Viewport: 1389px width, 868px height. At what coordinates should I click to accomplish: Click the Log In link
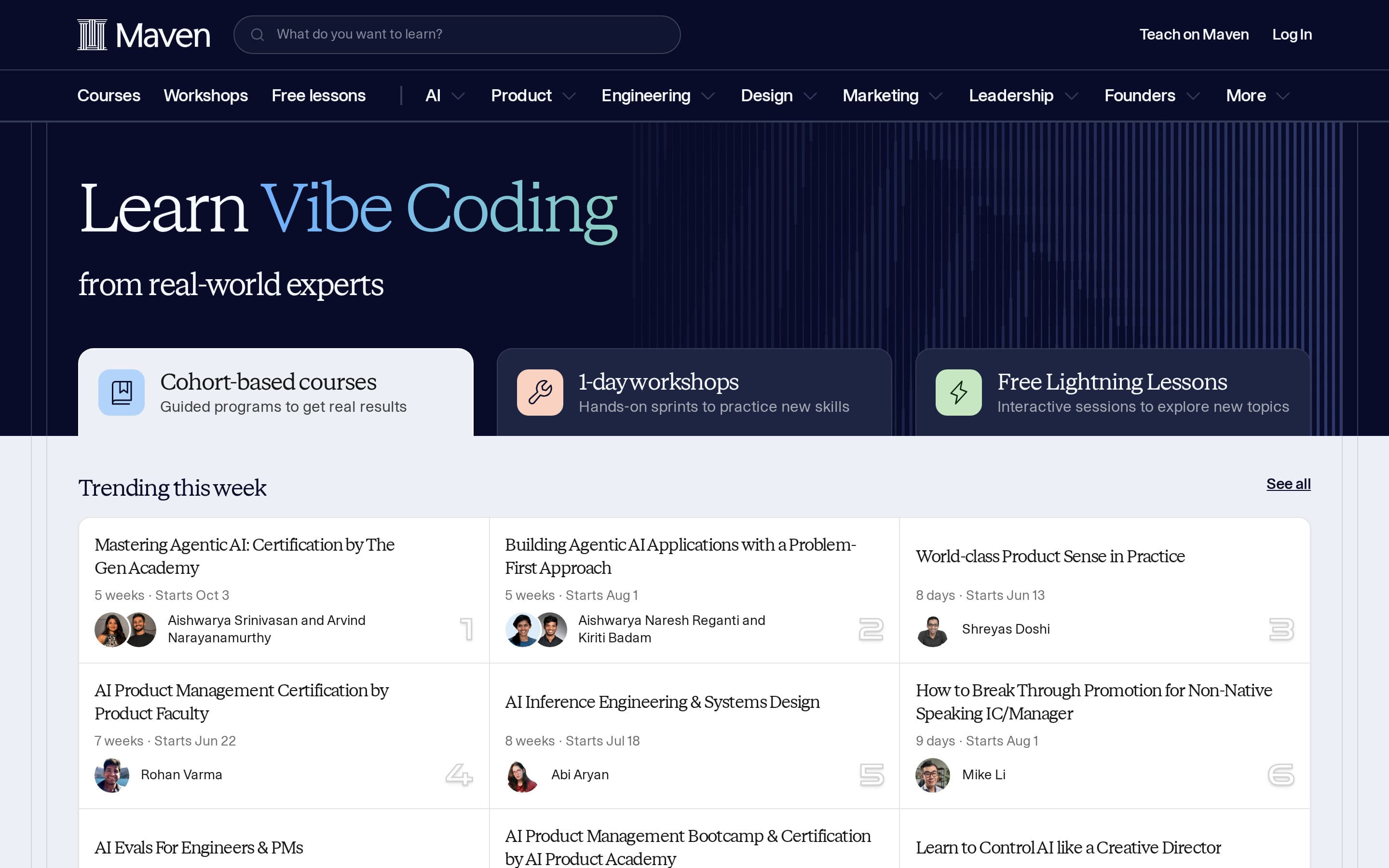[x=1292, y=34]
